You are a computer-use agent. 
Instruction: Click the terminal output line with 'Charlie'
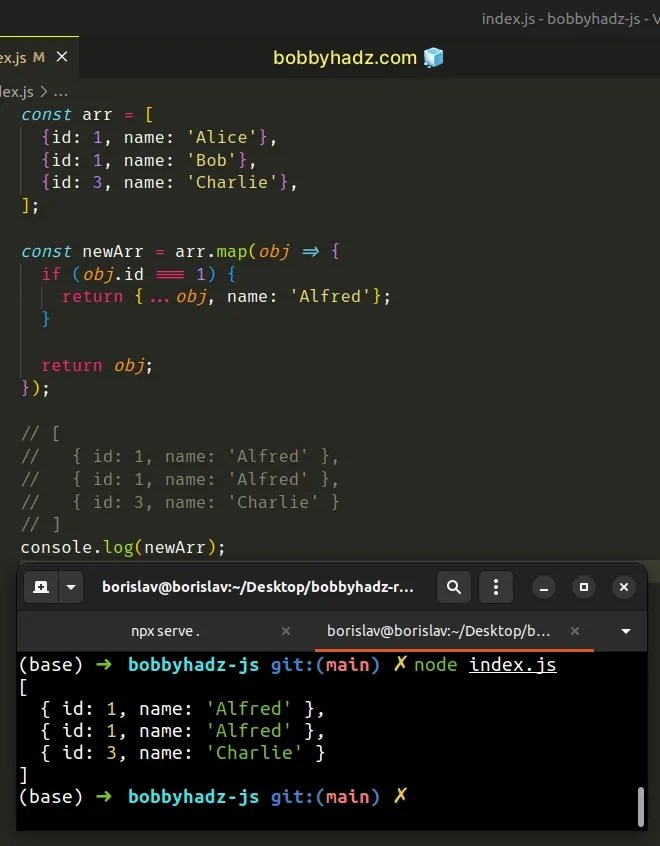tap(183, 753)
